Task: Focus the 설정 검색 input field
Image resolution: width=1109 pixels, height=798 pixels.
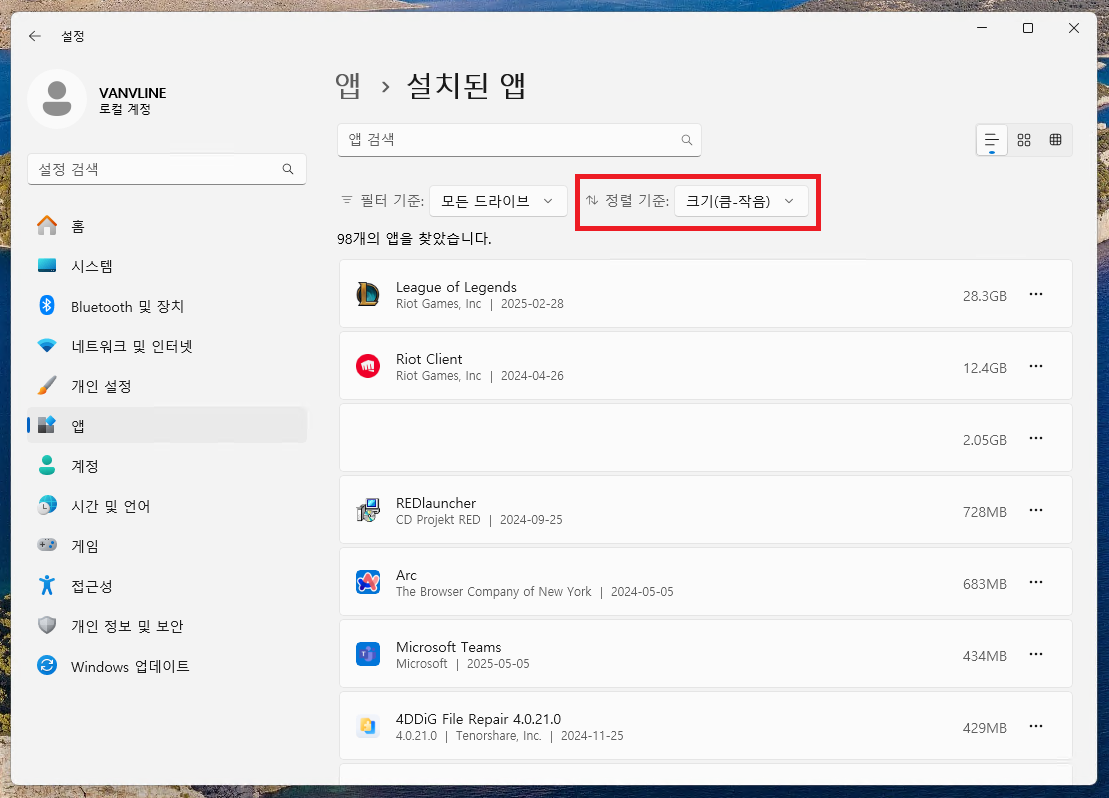Action: pos(167,169)
